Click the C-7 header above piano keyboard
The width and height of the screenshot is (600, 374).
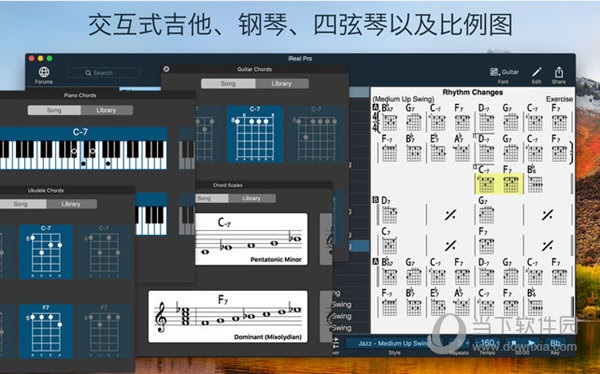tap(80, 132)
